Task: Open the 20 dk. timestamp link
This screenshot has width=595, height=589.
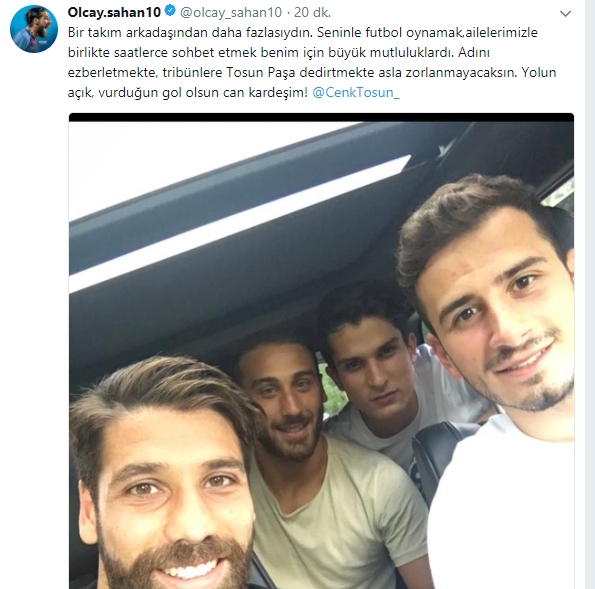Action: [x=312, y=12]
